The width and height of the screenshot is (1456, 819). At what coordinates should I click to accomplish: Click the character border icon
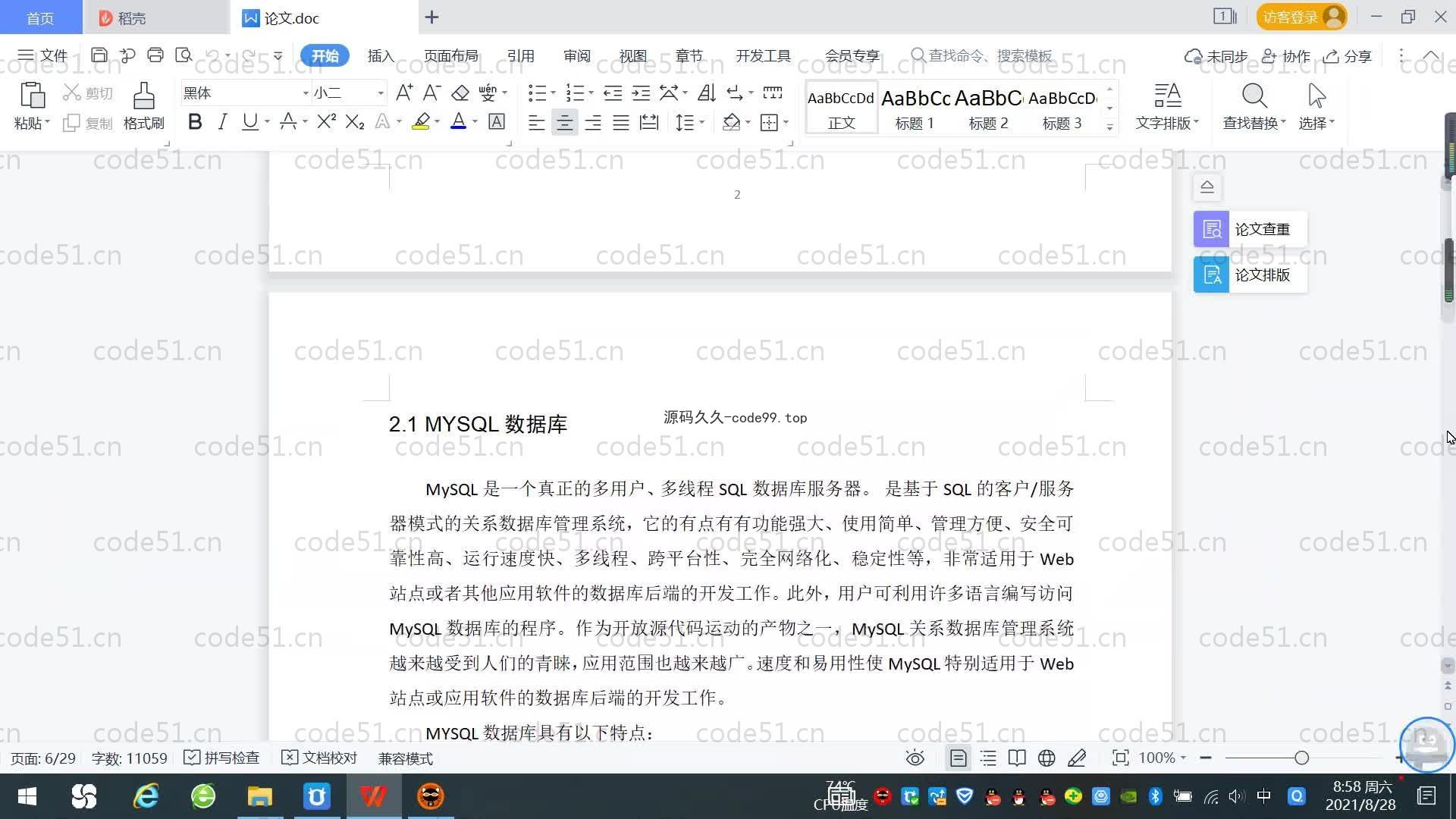(497, 122)
